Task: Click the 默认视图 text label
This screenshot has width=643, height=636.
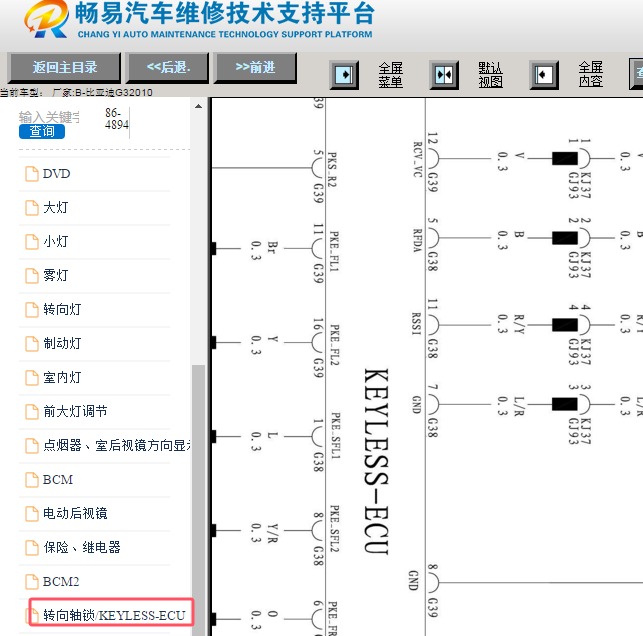Action: point(490,75)
